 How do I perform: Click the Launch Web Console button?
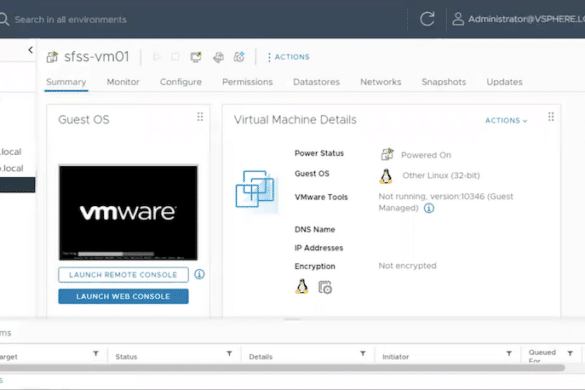coord(123,296)
